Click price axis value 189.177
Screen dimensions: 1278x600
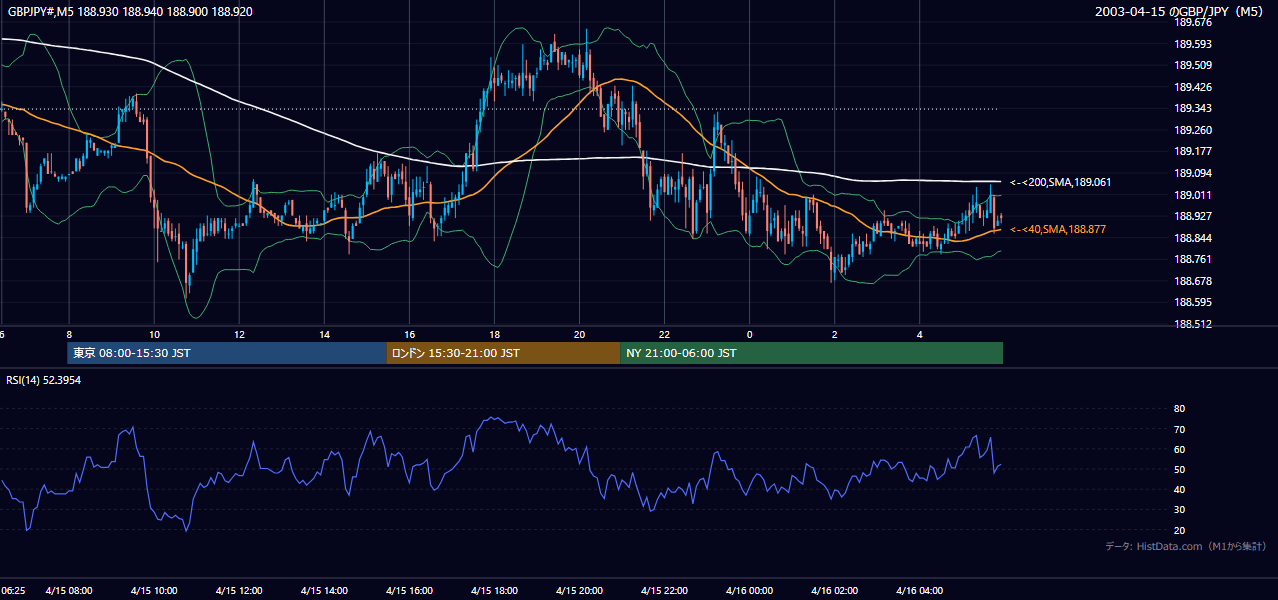[1193, 151]
